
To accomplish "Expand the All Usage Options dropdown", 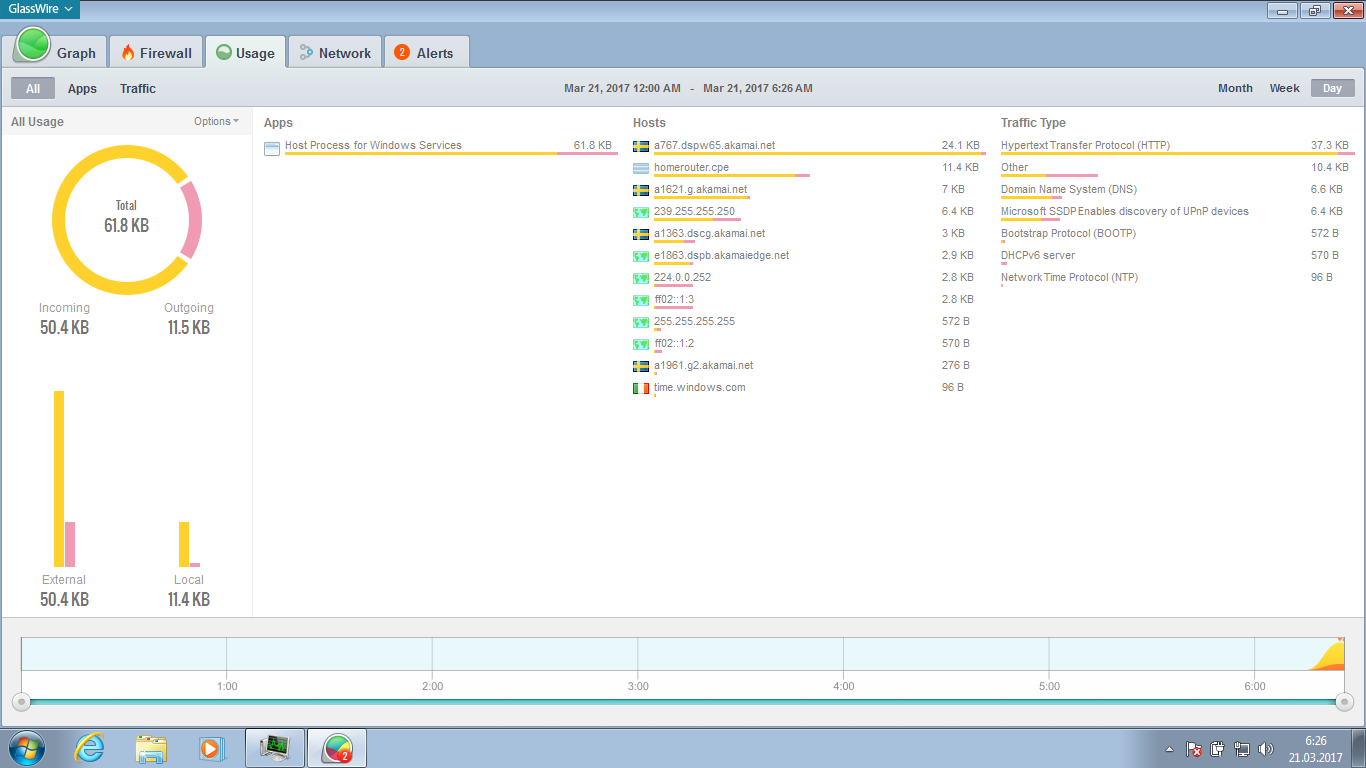I will [216, 122].
